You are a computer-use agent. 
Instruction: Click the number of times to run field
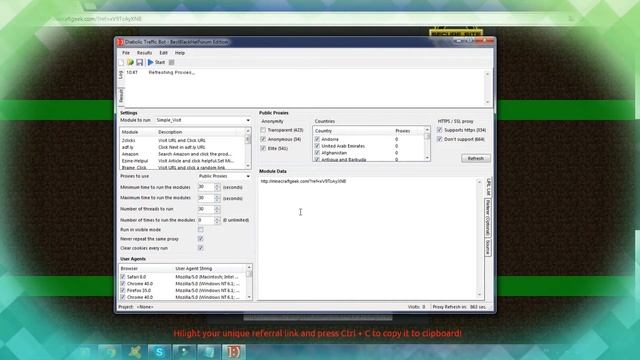[x=206, y=220]
